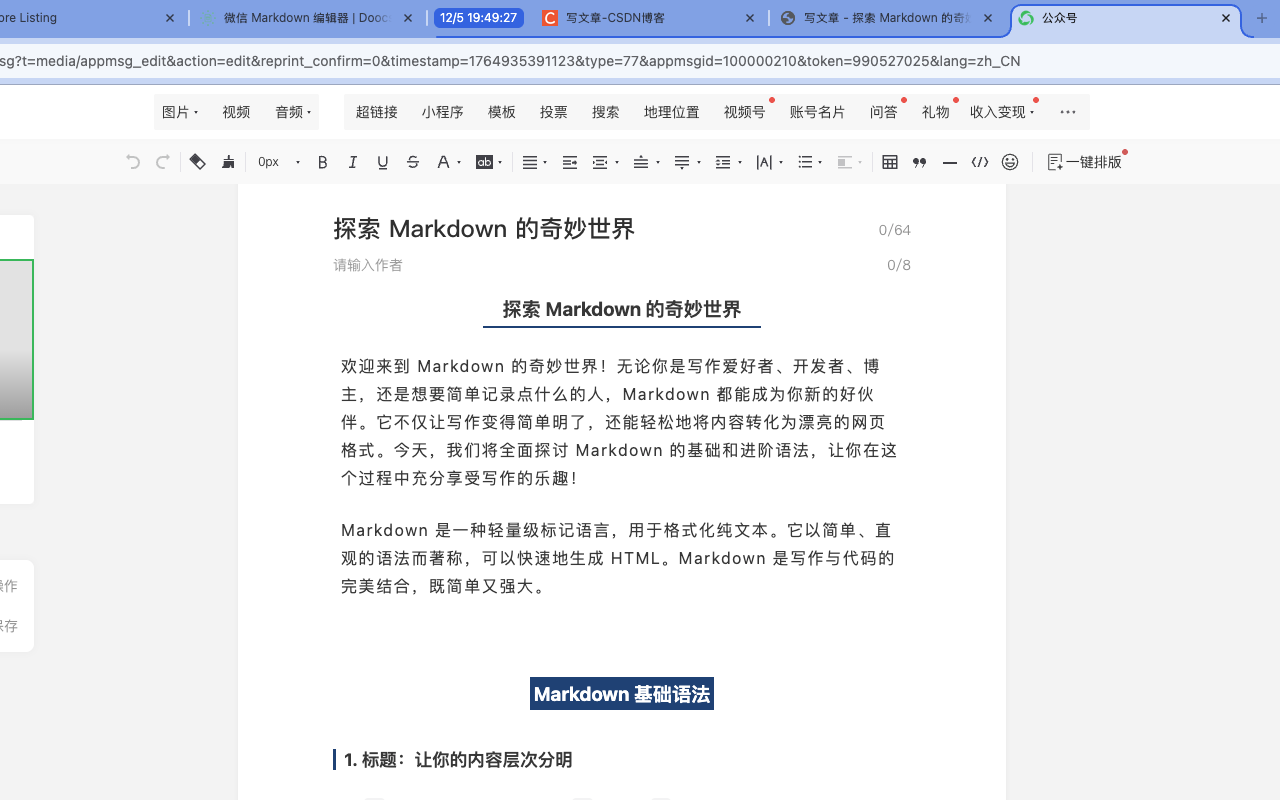
Task: Toggle bold formatting
Action: [322, 161]
